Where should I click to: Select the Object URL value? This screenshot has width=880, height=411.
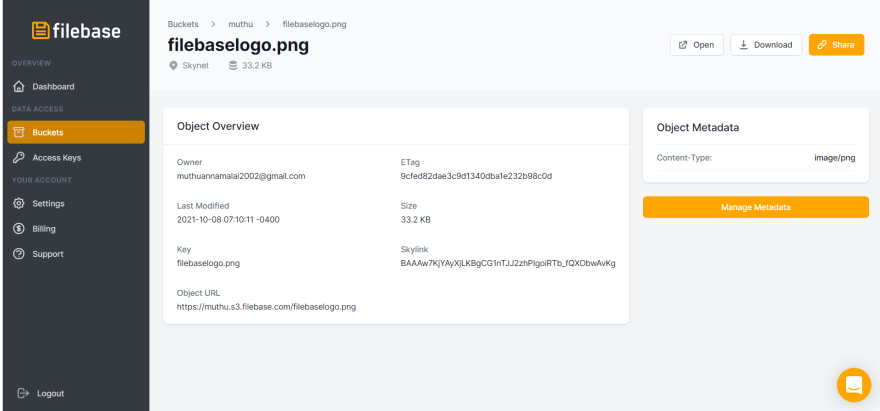click(267, 307)
